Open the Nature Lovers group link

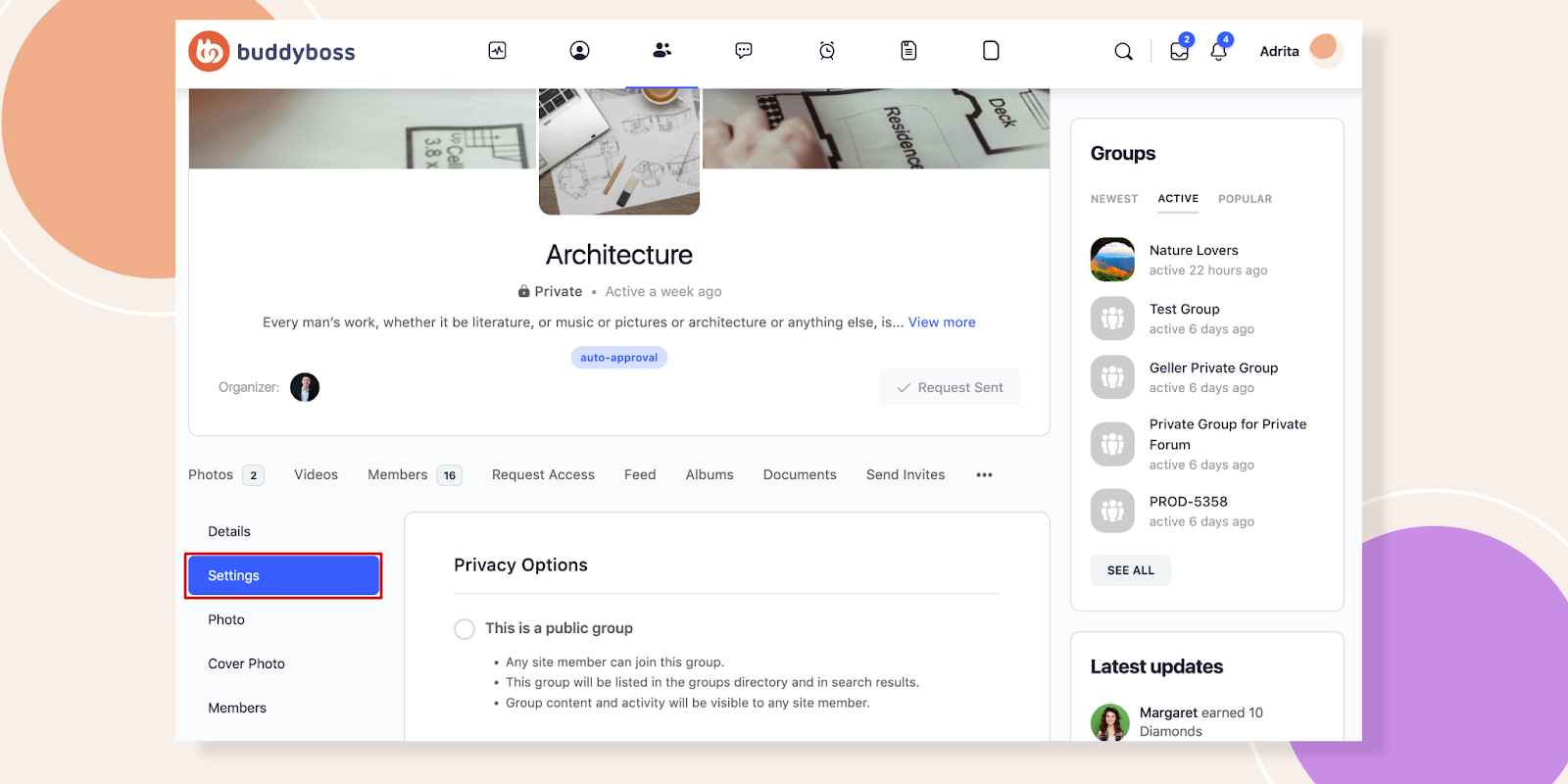pos(1194,251)
